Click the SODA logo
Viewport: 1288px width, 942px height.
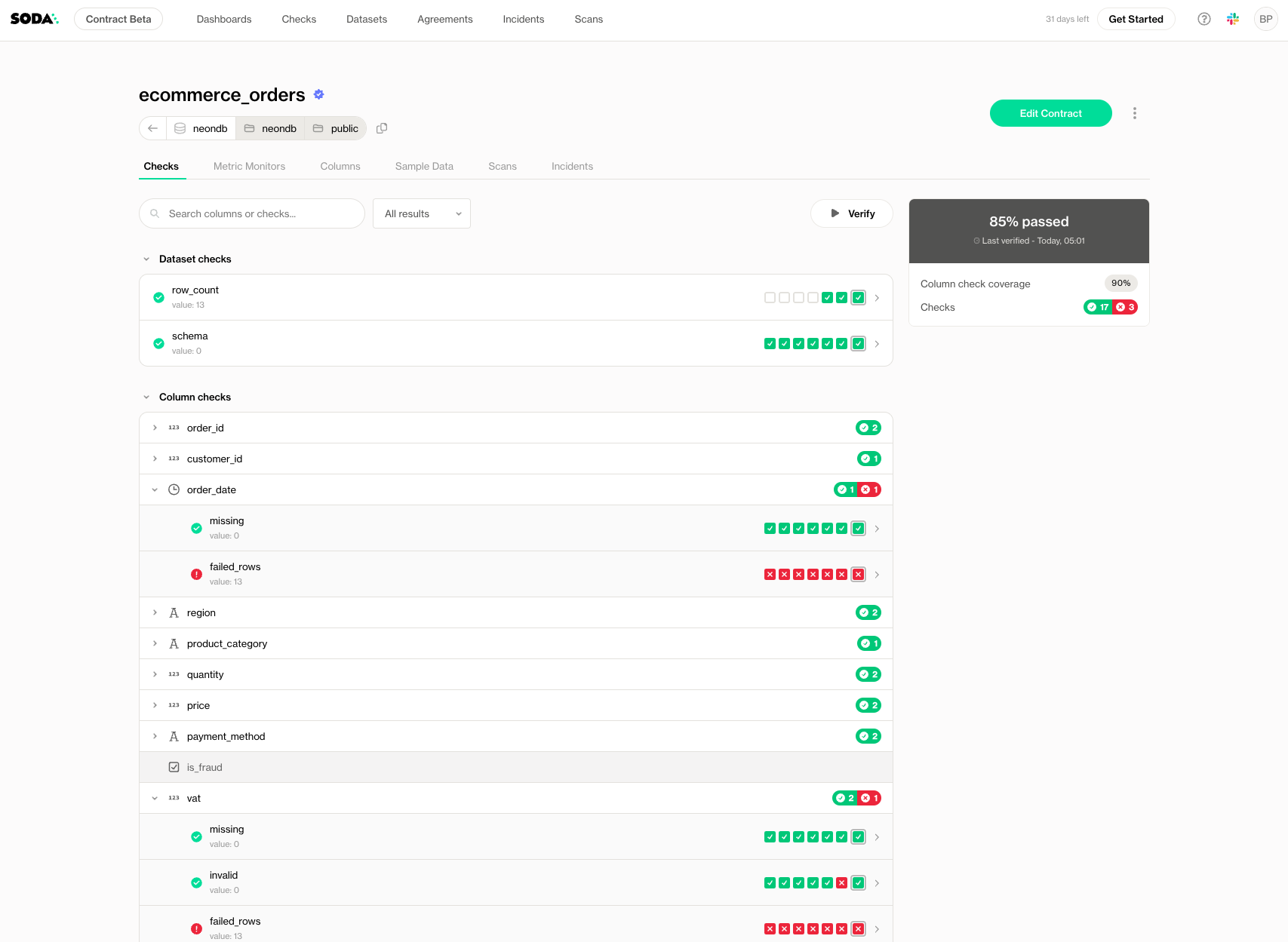34,19
